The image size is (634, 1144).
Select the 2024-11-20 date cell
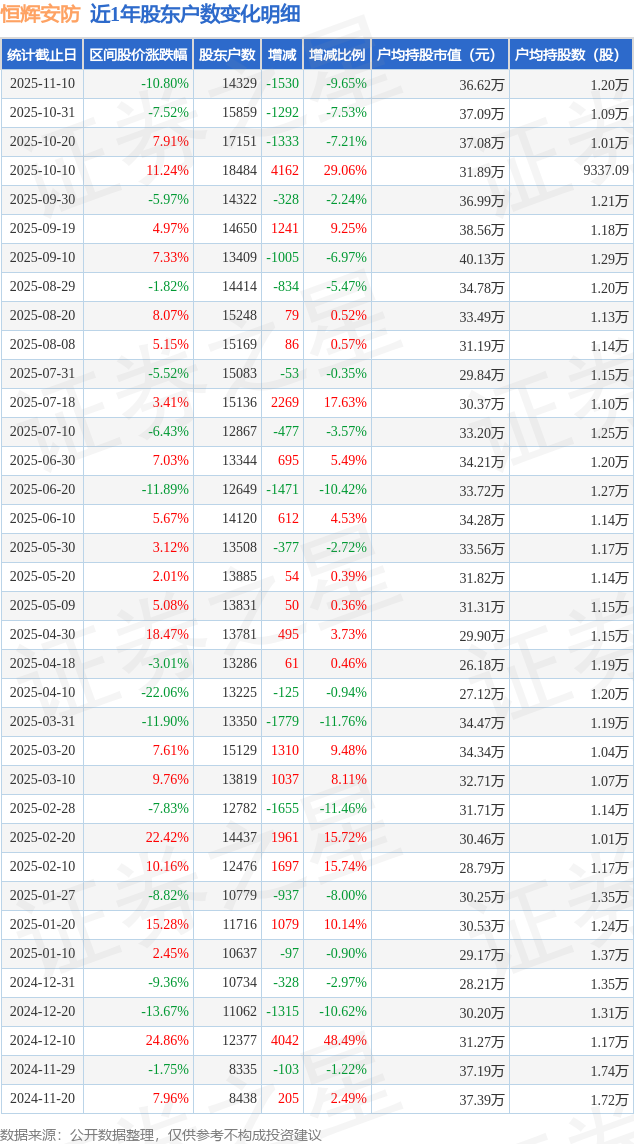point(41,1099)
